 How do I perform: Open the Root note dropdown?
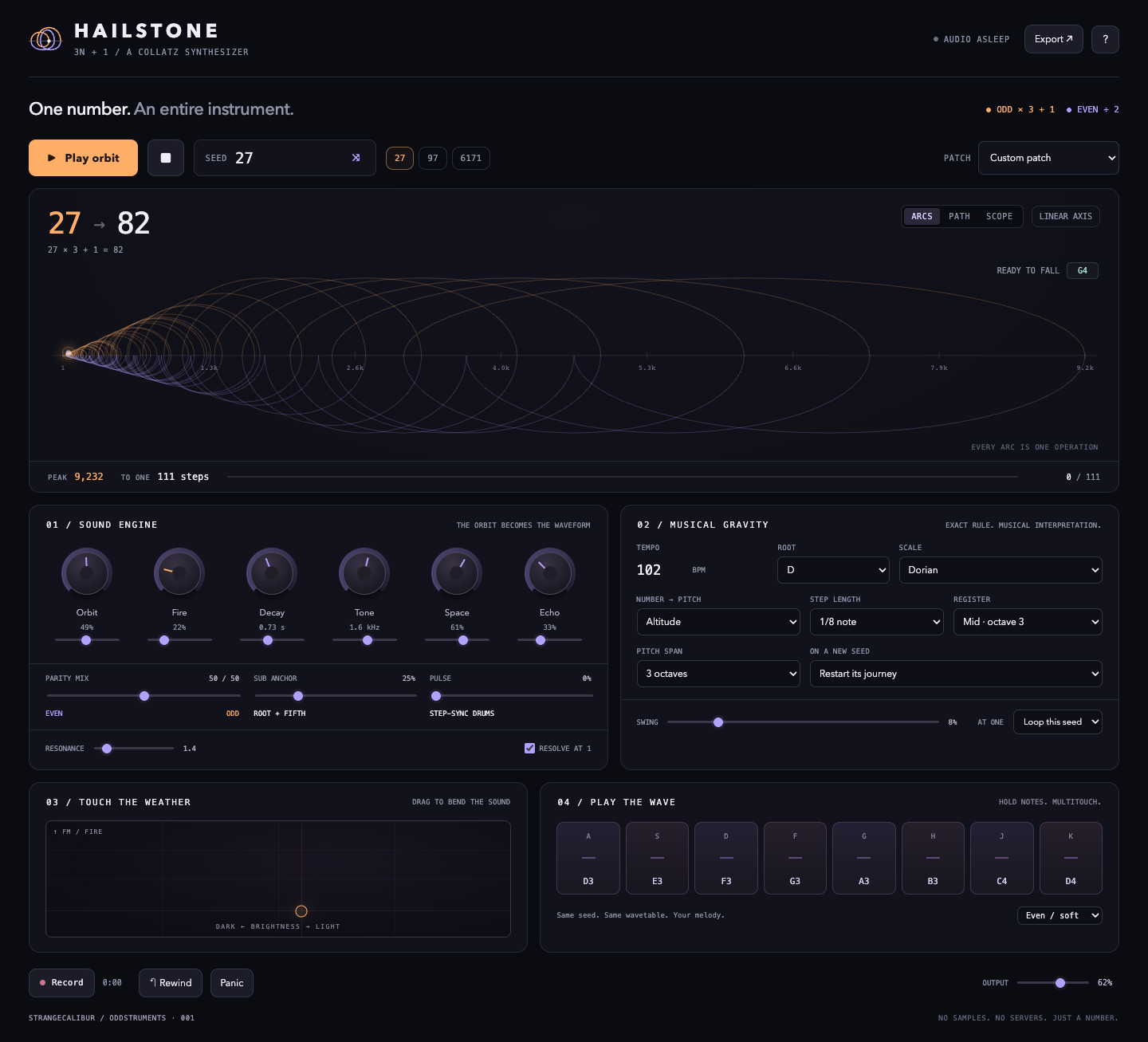click(833, 570)
